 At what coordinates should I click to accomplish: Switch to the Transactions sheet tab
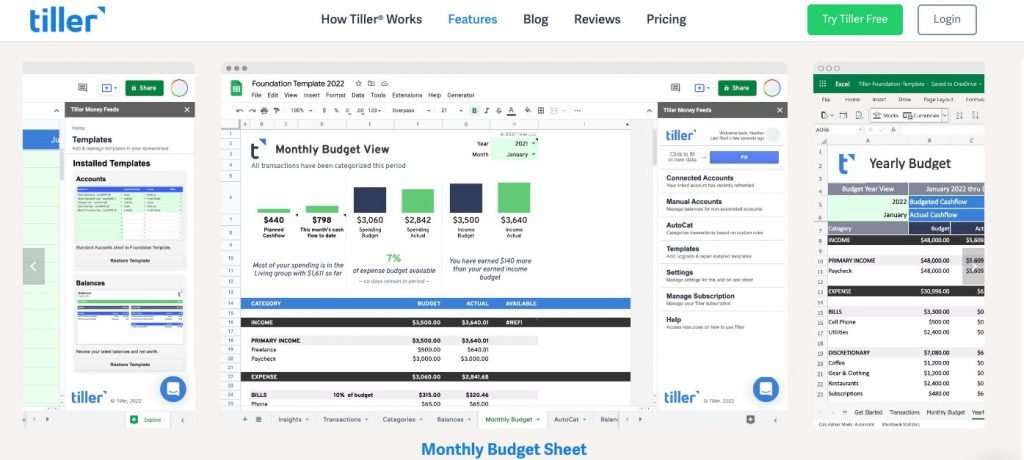[342, 419]
